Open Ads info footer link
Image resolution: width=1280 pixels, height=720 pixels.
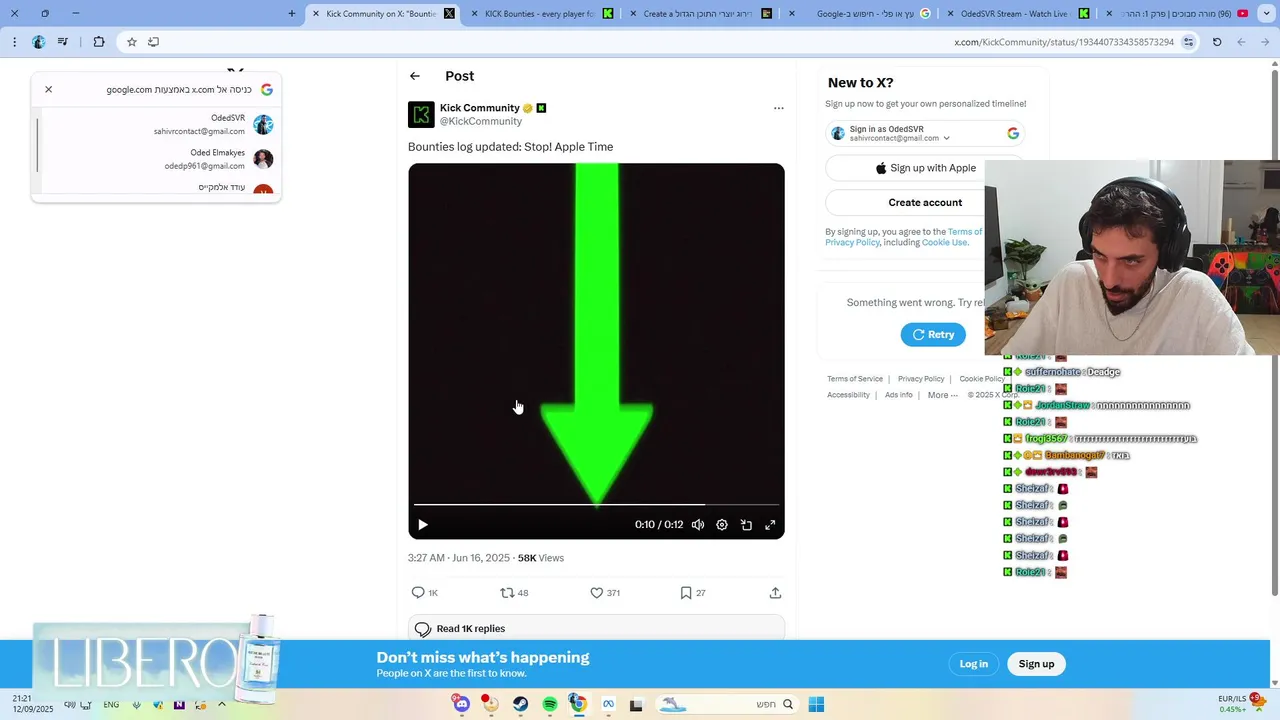click(899, 395)
